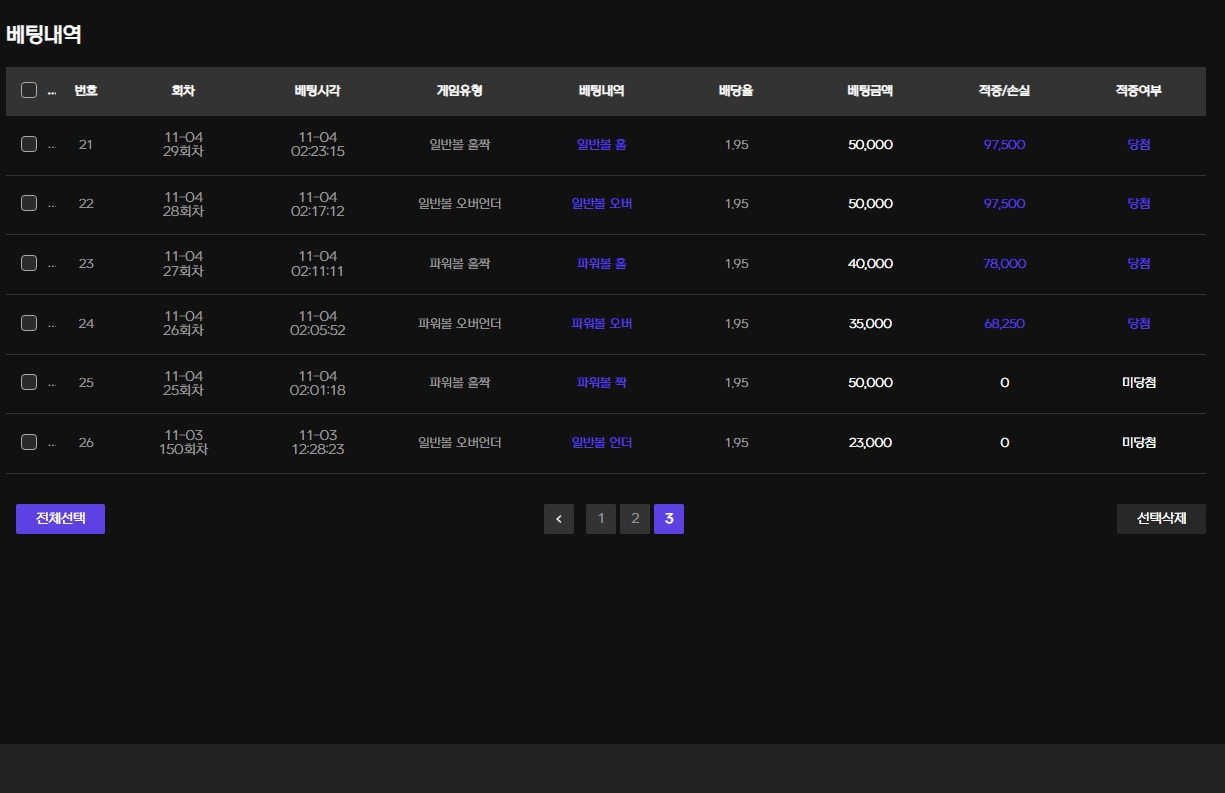Open the 파워볼 짝 bet entry
1225x793 pixels.
(602, 382)
